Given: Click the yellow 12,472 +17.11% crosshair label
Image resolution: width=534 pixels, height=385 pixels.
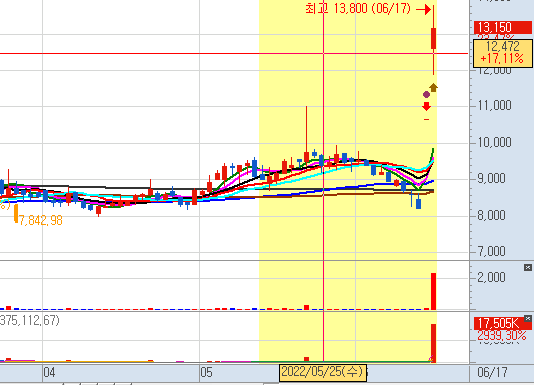Looking at the screenshot, I should click(x=502, y=53).
